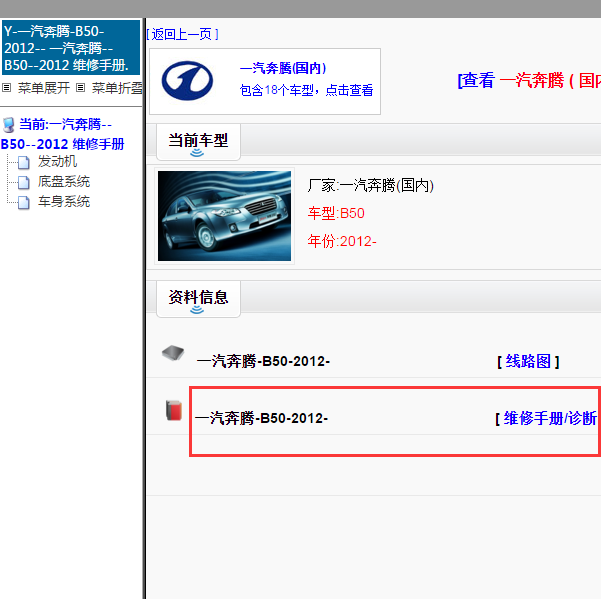Viewport: 601px width, 599px height.
Task: Click the 菜单折叠 square icon
Action: [x=80, y=88]
